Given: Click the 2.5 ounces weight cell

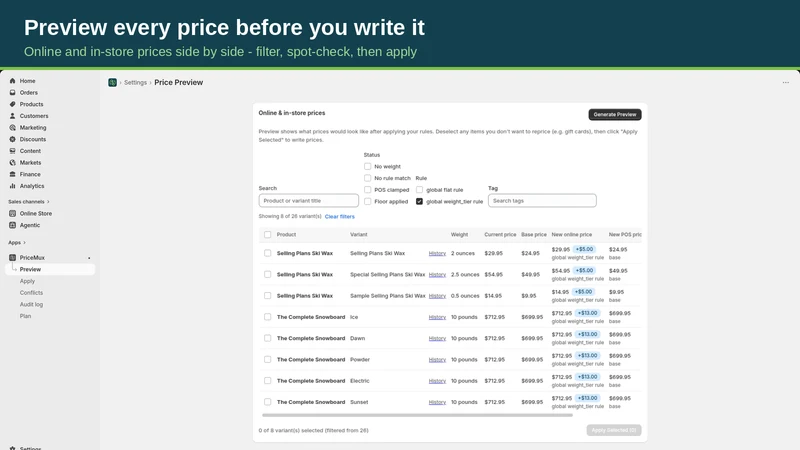Looking at the screenshot, I should click(465, 274).
